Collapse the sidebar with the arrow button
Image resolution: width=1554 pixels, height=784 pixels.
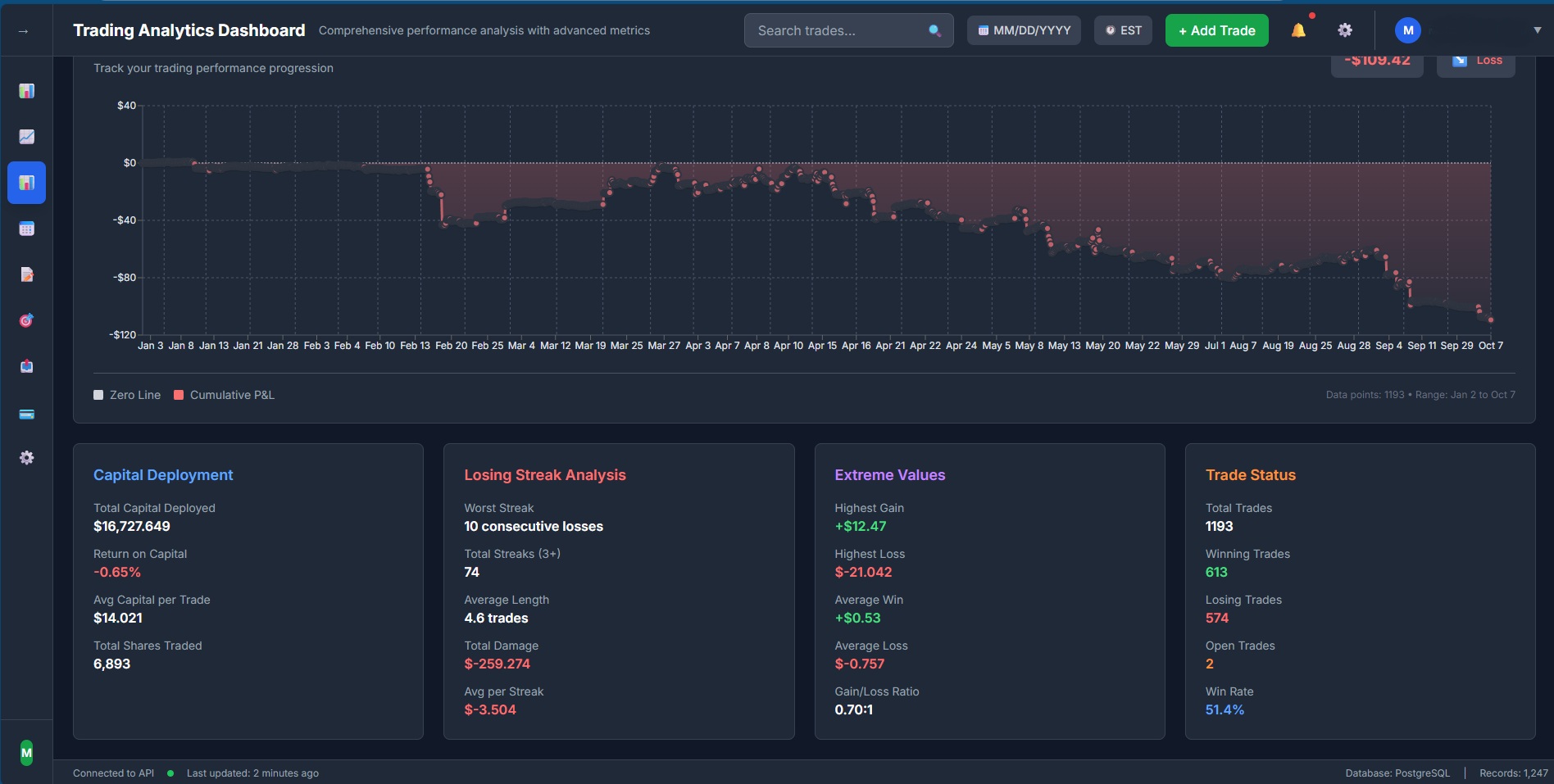pos(25,30)
